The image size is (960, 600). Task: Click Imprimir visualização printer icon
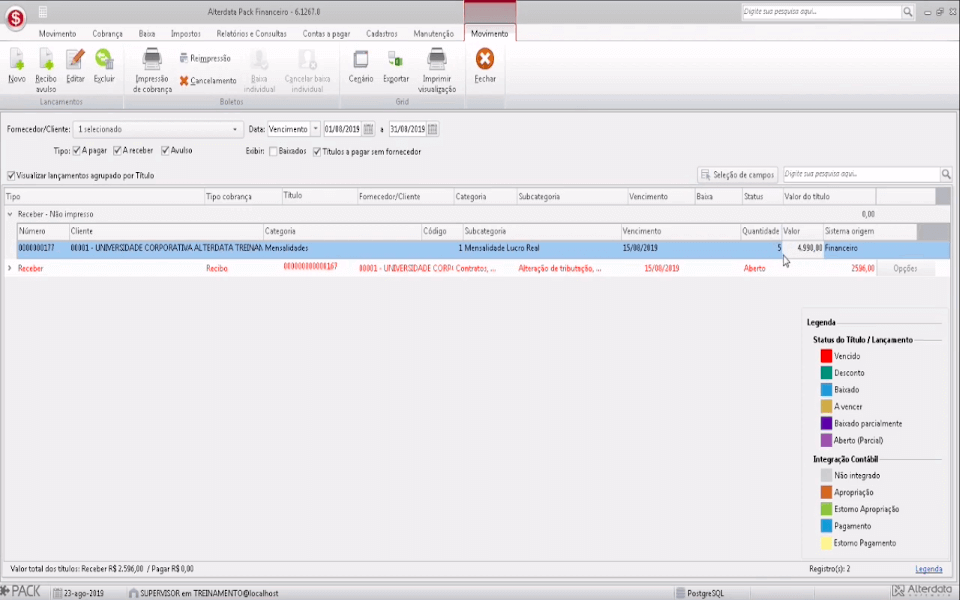click(437, 60)
